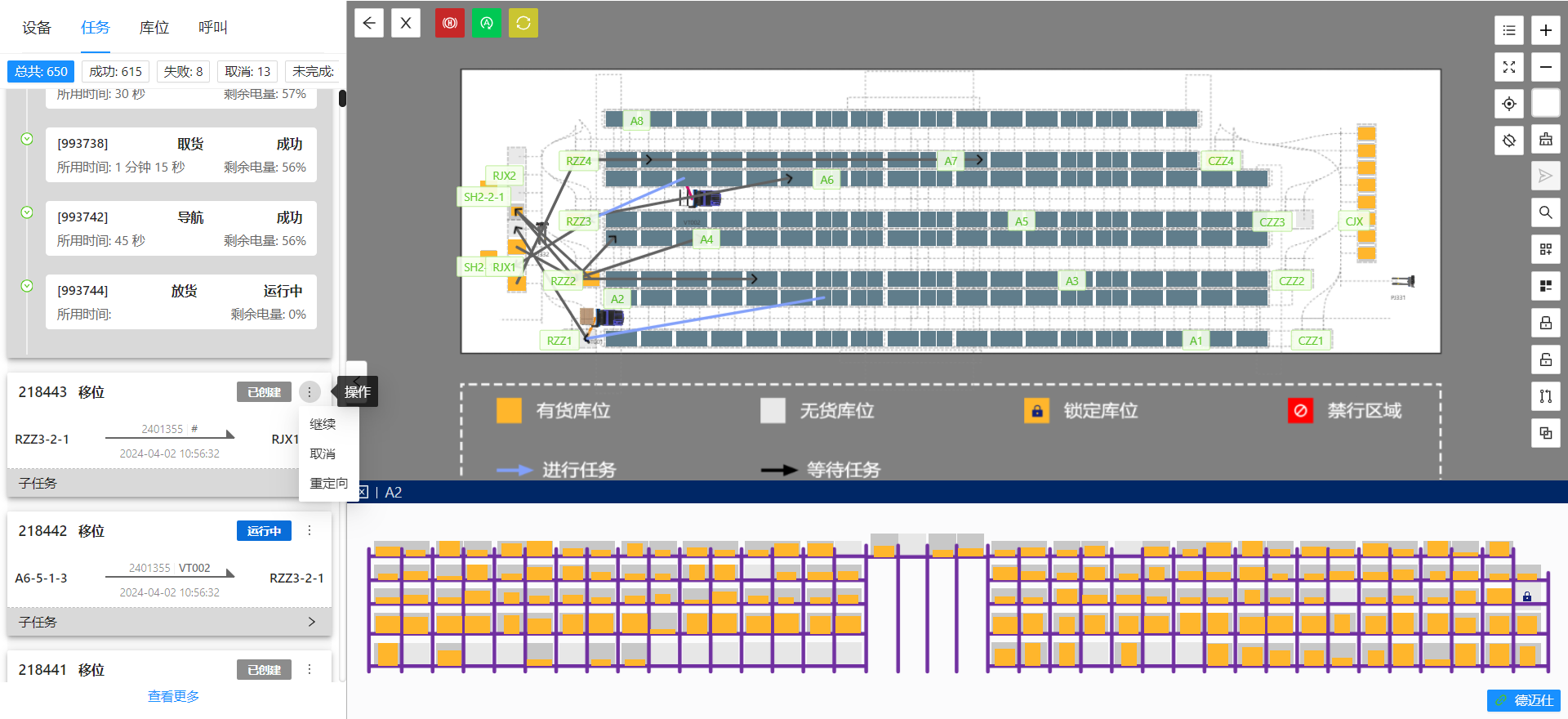Select subtask card 993742 导航
This screenshot has width=1568, height=719.
coord(181,229)
